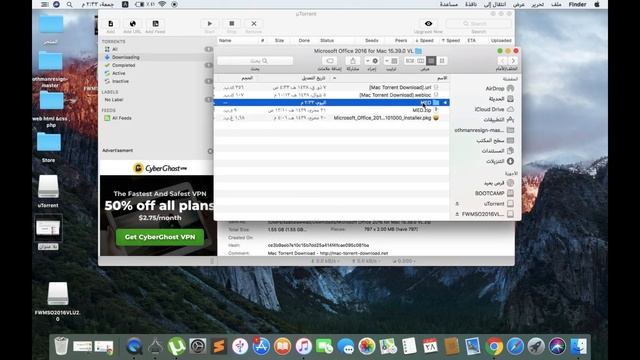Select [Mac Torrent Download].url file
The width and height of the screenshot is (640, 360).
[x=400, y=87]
